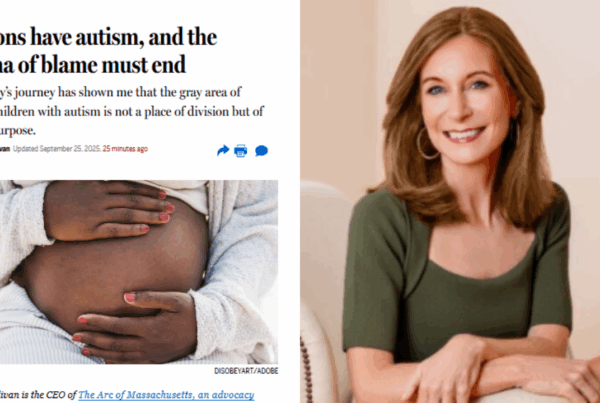Click the red '25 minutes ago' label

click(x=125, y=149)
